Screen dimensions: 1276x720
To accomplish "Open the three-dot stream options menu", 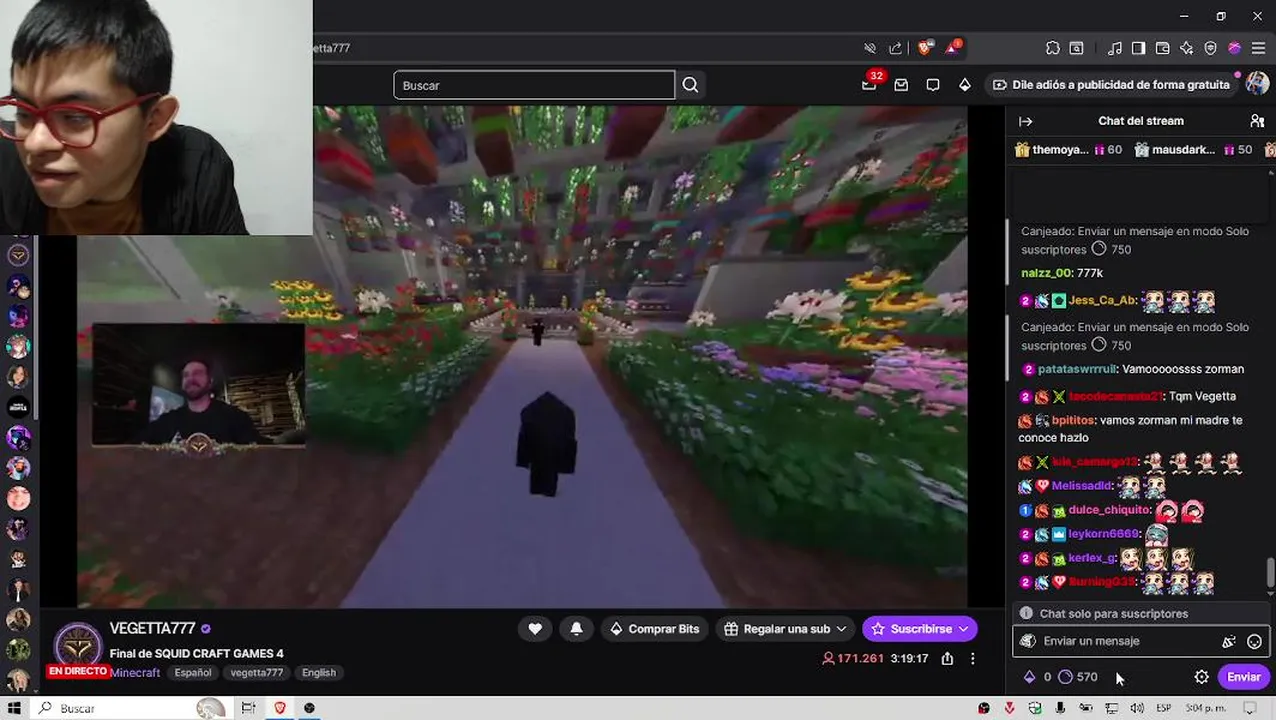I will 972,658.
